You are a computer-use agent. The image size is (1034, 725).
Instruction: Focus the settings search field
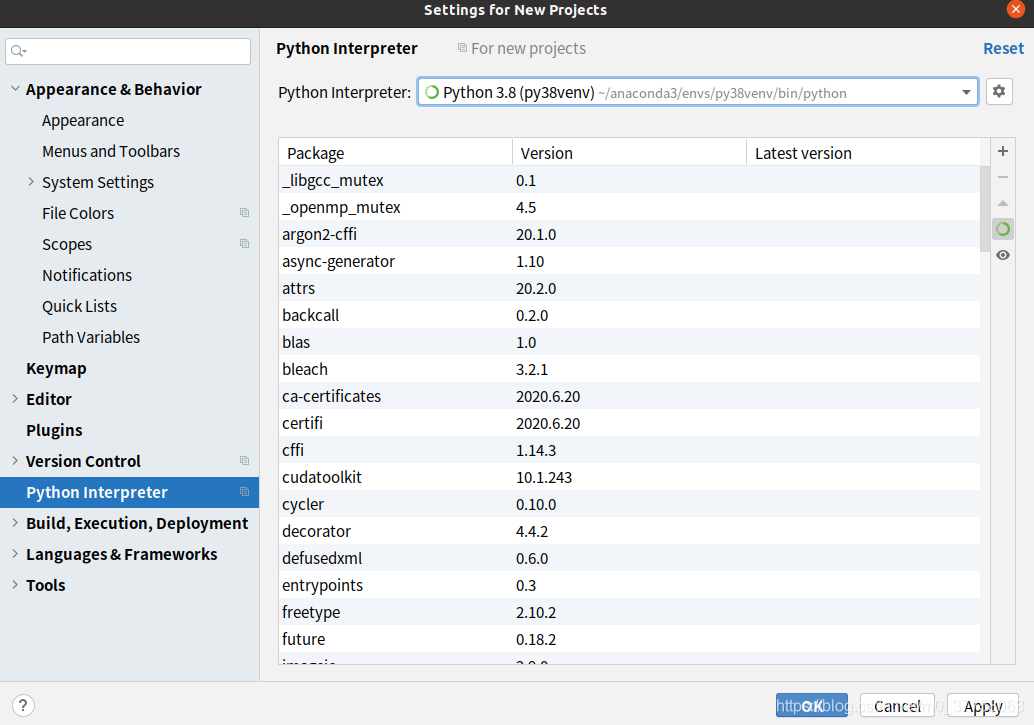pyautogui.click(x=130, y=51)
